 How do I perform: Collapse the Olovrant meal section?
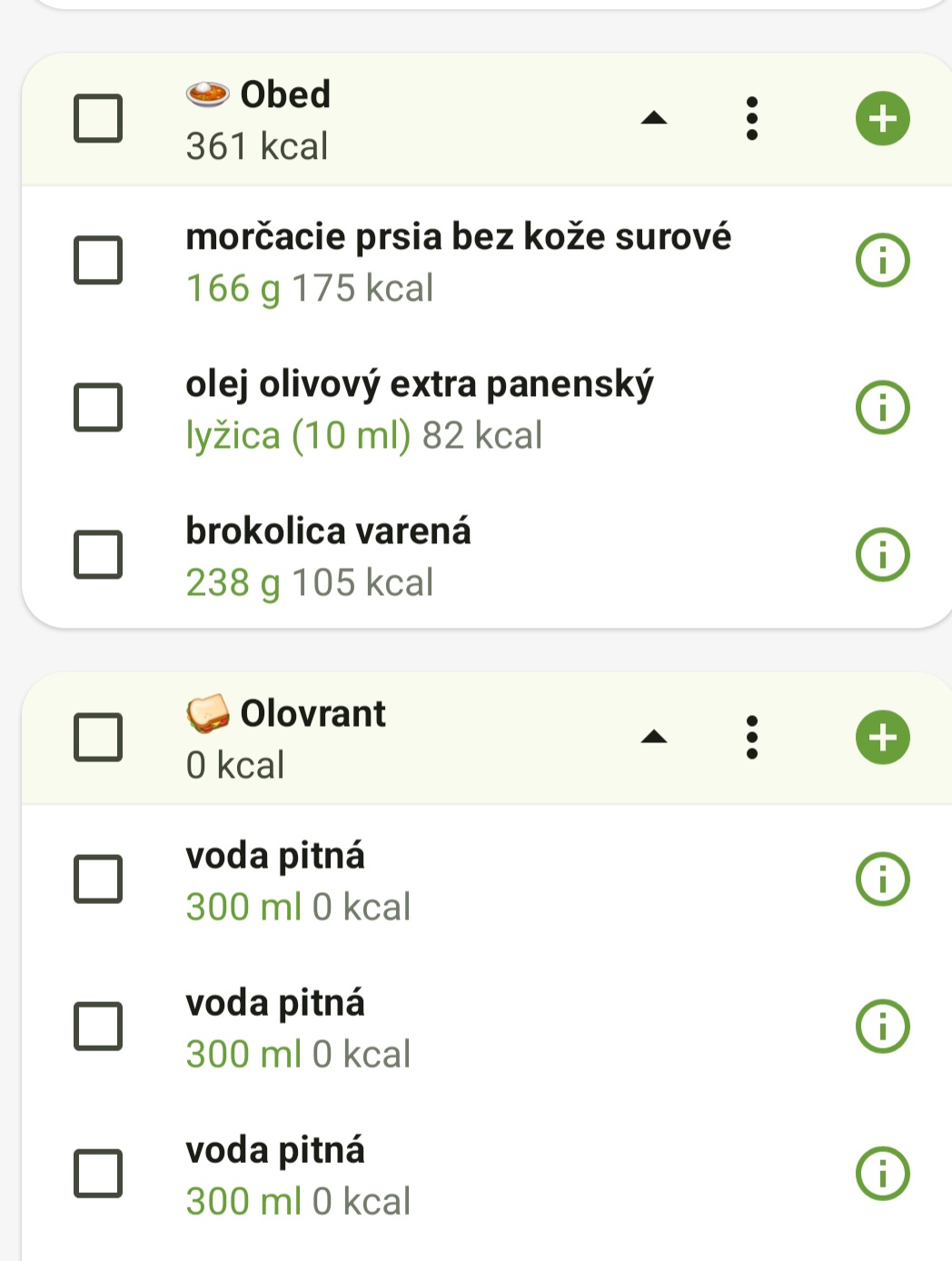[654, 737]
